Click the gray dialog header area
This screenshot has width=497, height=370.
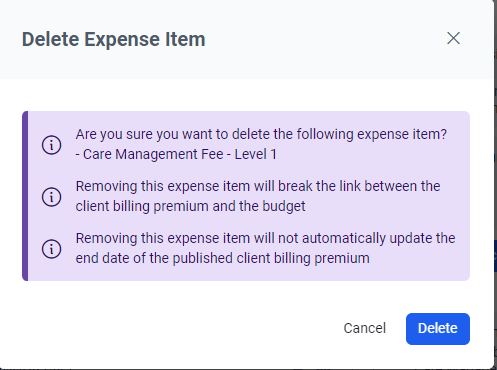247,39
